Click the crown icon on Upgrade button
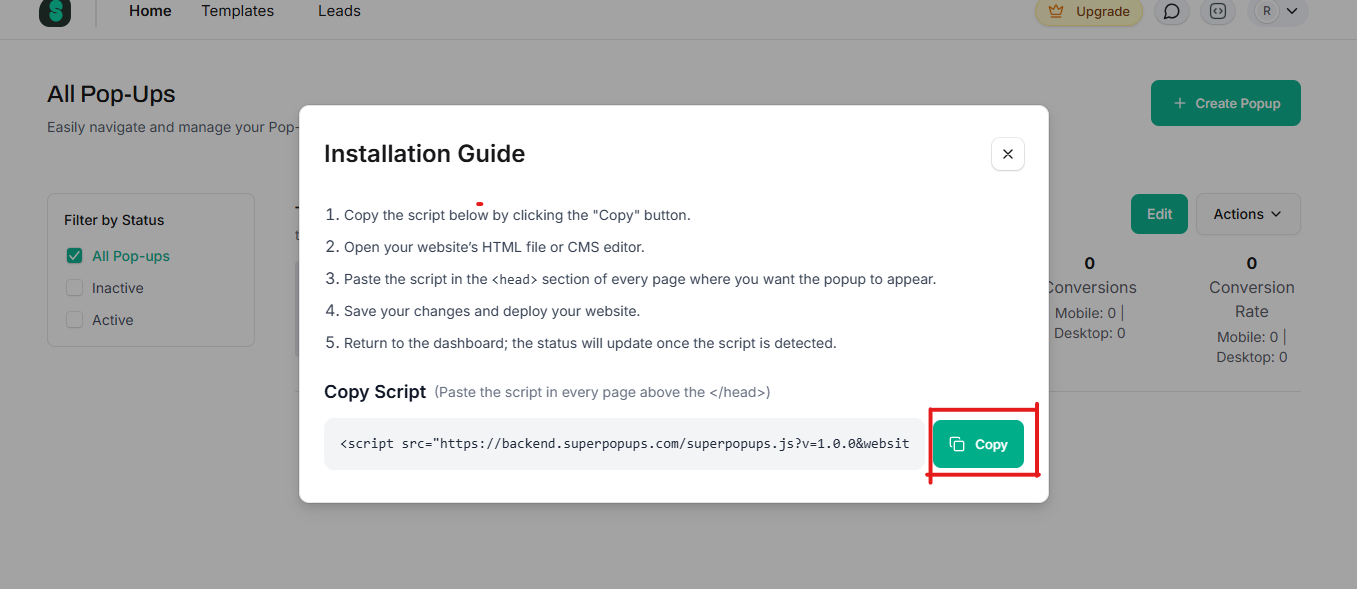This screenshot has height=589, width=1357. coord(1058,12)
